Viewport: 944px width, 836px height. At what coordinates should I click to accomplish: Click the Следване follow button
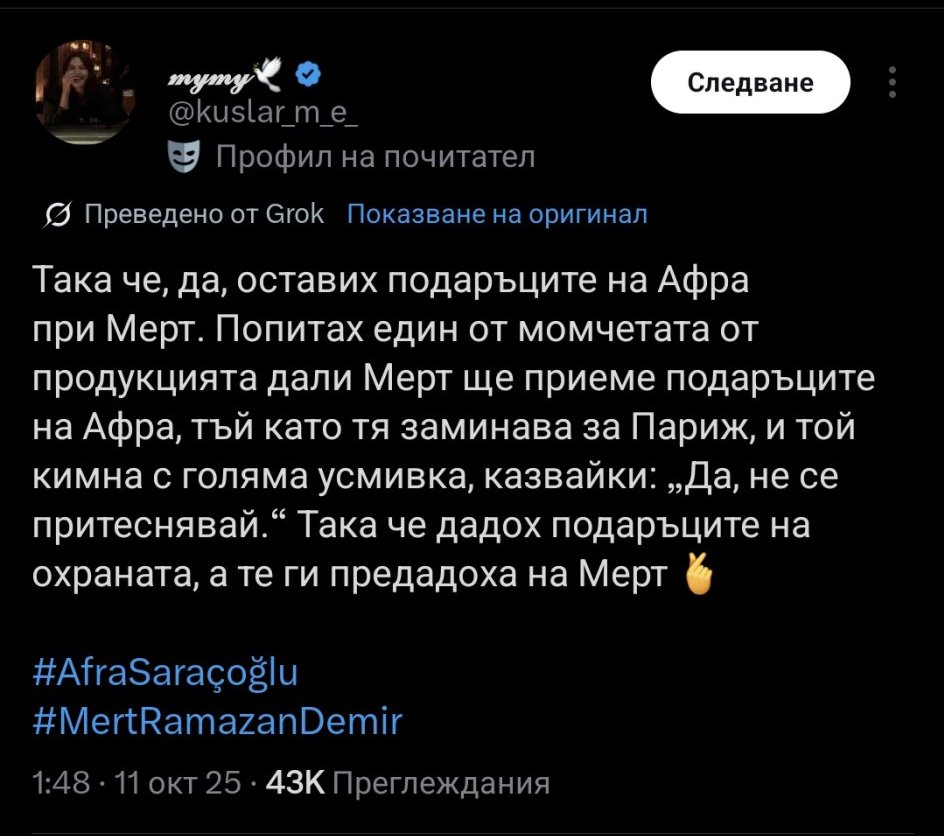tap(750, 82)
